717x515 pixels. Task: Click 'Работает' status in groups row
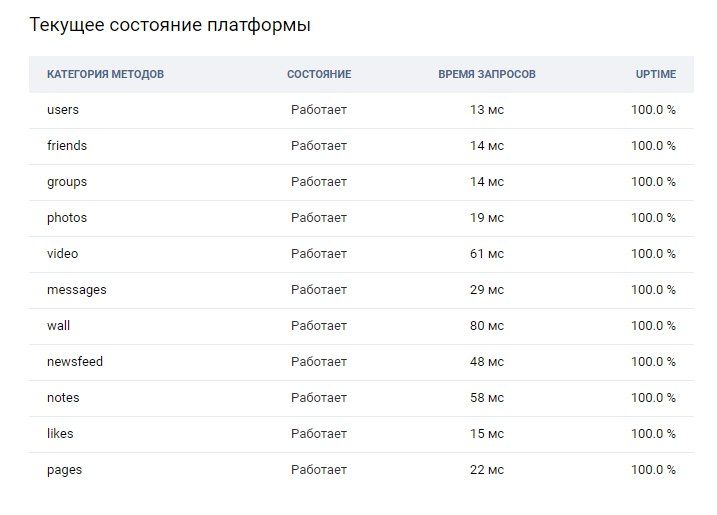click(319, 182)
